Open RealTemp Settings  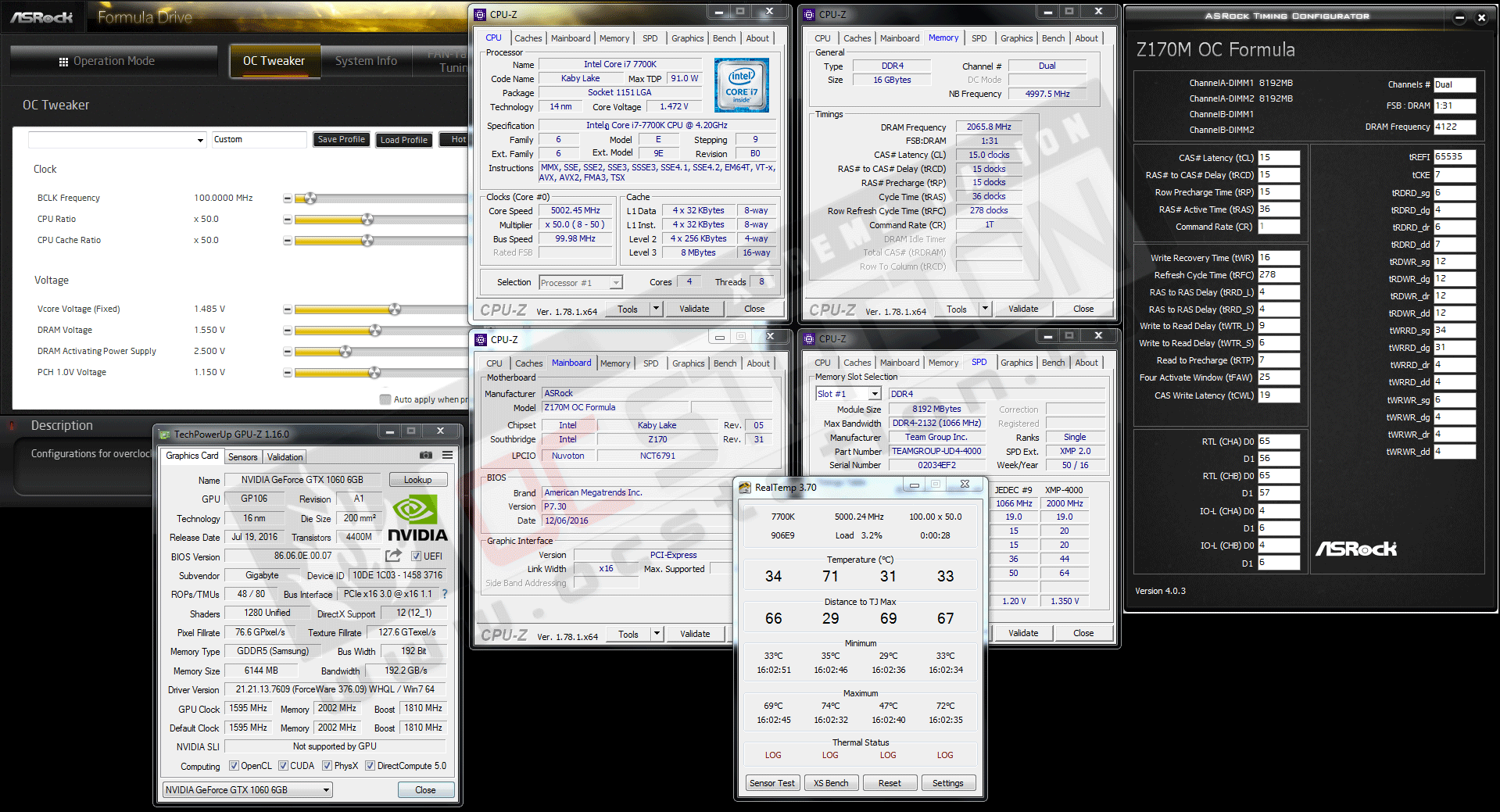pyautogui.click(x=947, y=783)
